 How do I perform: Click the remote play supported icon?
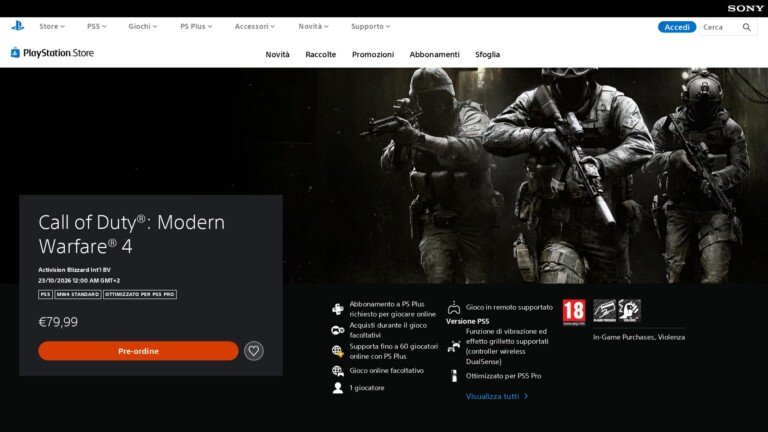click(x=454, y=308)
